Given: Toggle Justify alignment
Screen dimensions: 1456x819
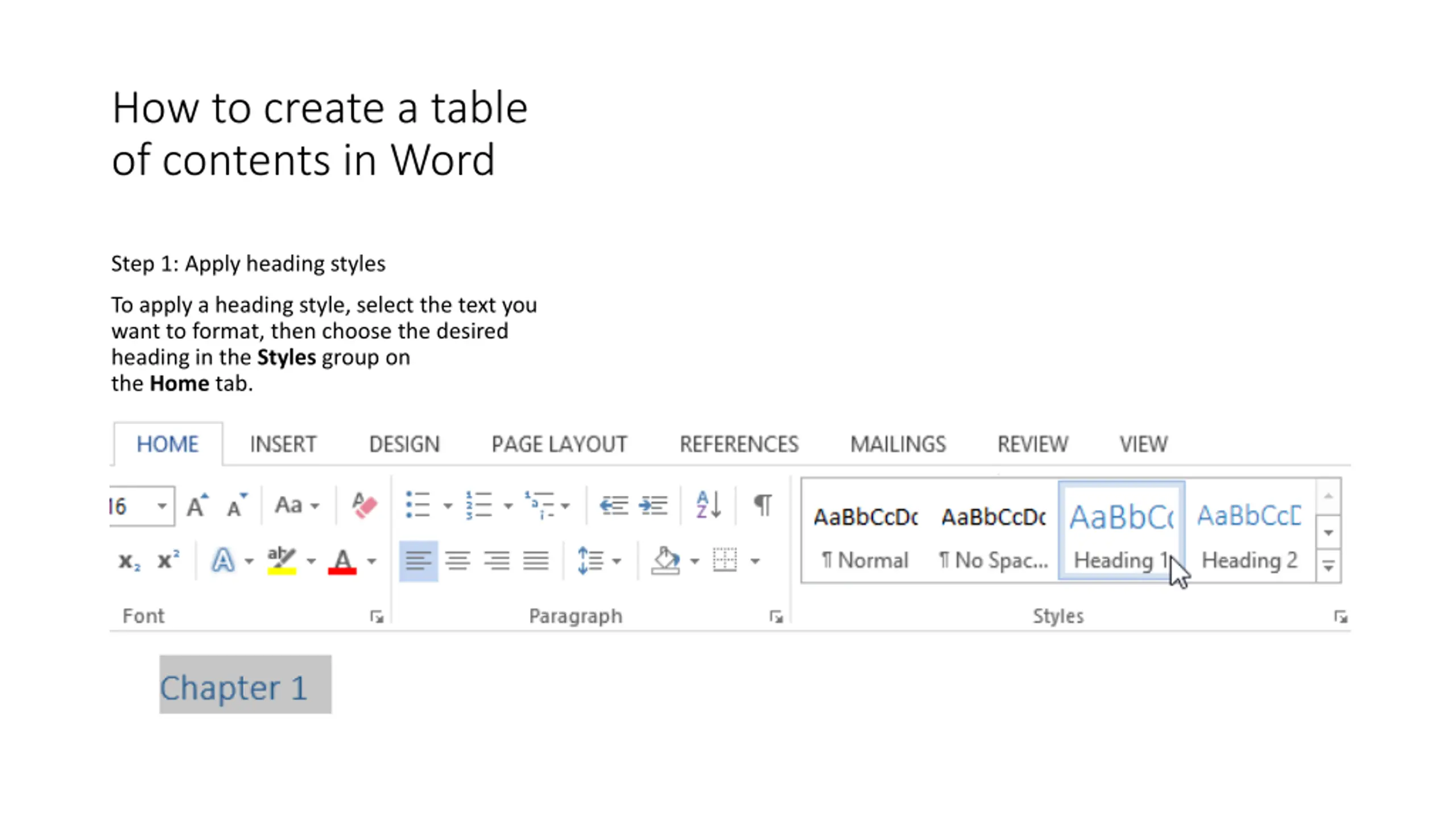Looking at the screenshot, I should (536, 561).
